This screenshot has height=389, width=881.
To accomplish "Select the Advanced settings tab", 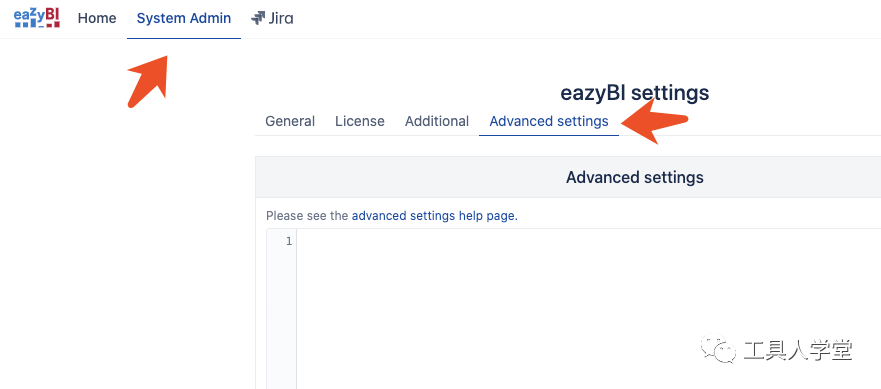I will coord(549,121).
